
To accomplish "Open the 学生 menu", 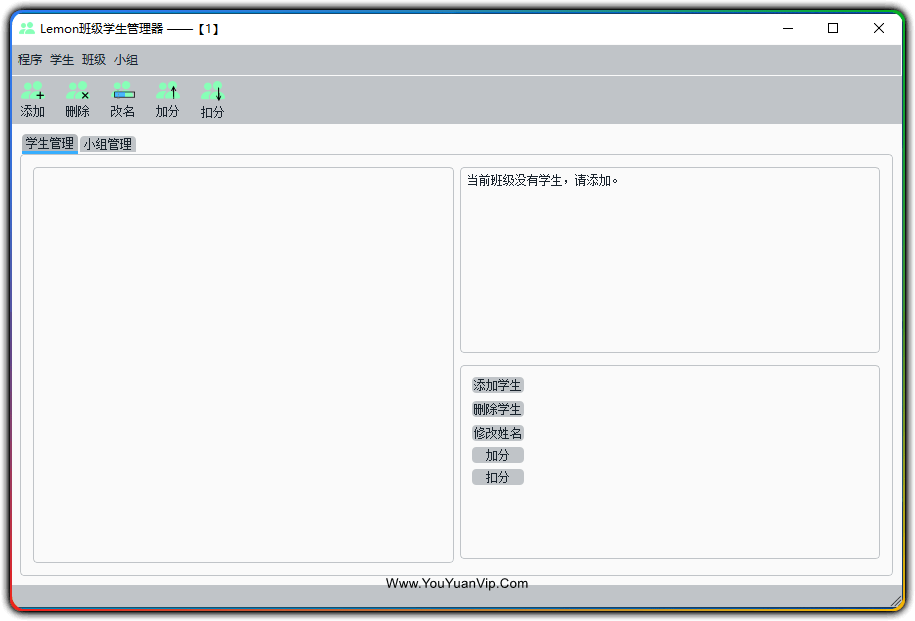I will point(62,60).
